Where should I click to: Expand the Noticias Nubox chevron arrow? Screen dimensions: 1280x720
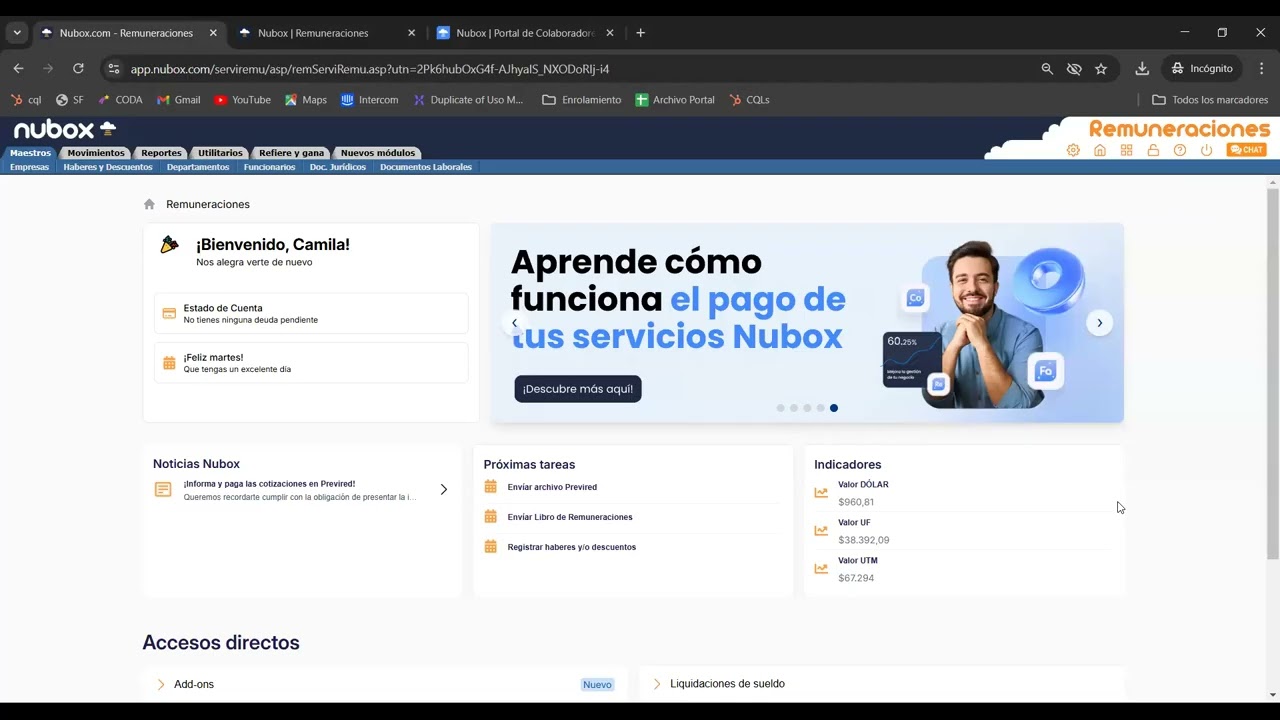coord(444,489)
